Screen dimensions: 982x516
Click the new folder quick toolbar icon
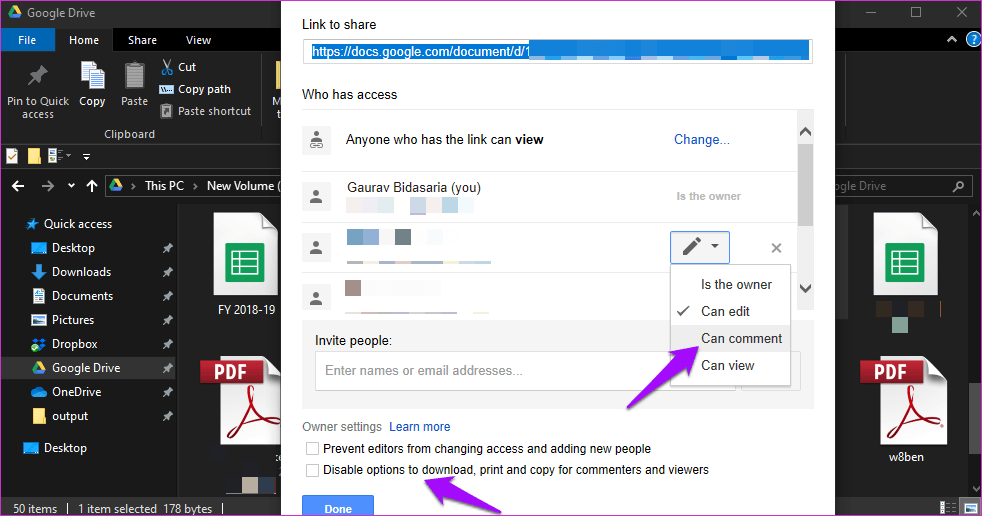pos(34,156)
